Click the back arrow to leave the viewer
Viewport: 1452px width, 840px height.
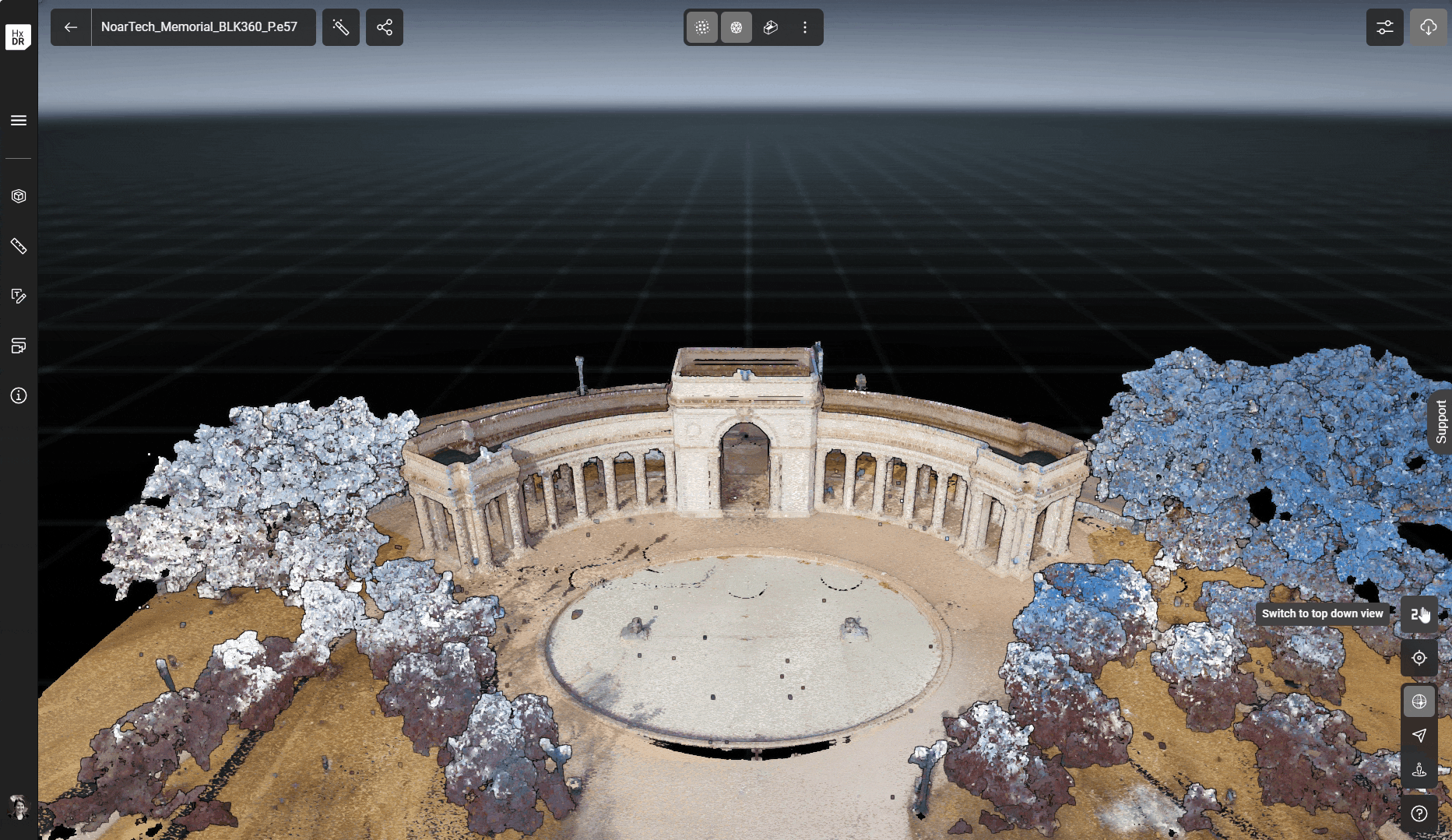[x=70, y=26]
